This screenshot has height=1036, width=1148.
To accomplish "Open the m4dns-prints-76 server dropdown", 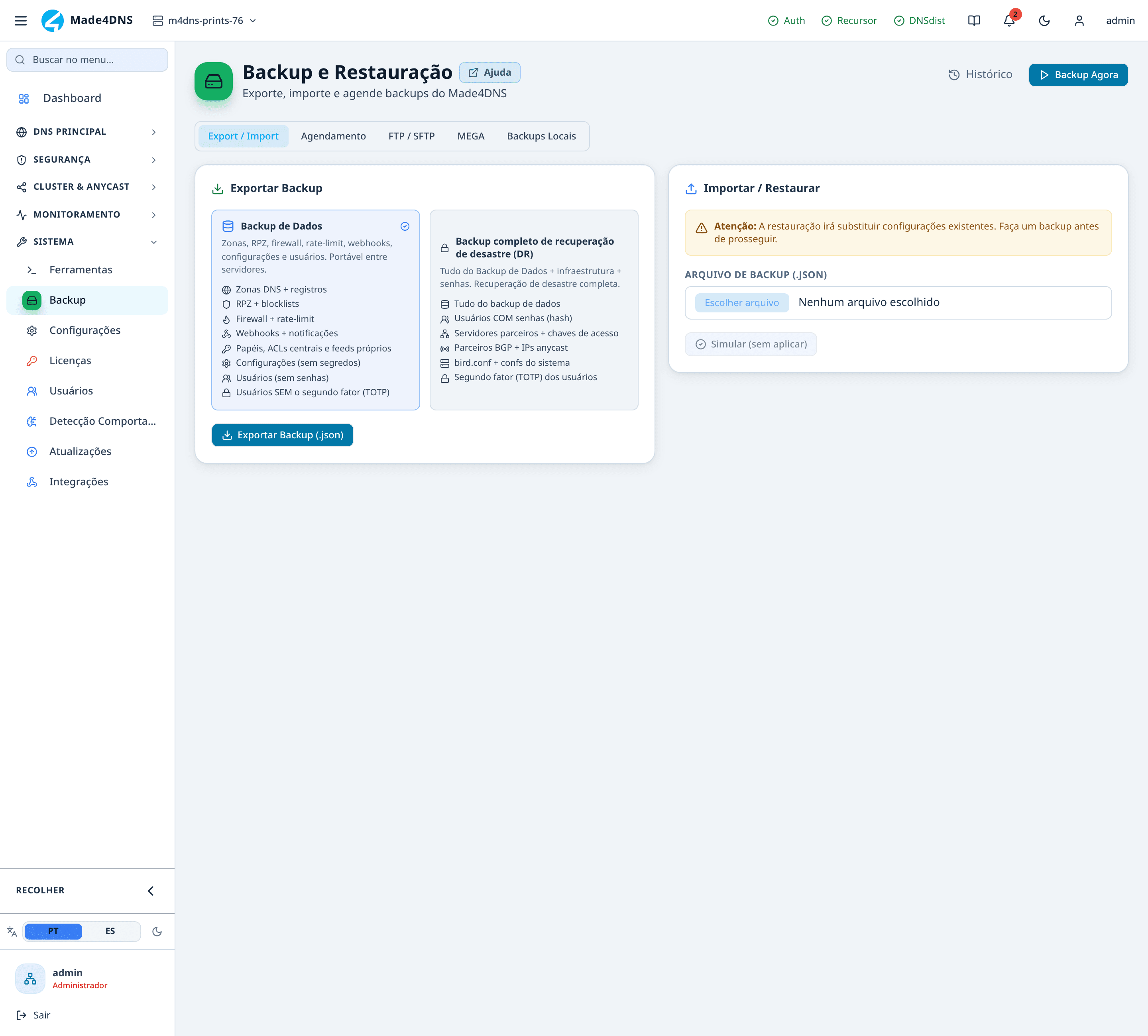I will [204, 20].
